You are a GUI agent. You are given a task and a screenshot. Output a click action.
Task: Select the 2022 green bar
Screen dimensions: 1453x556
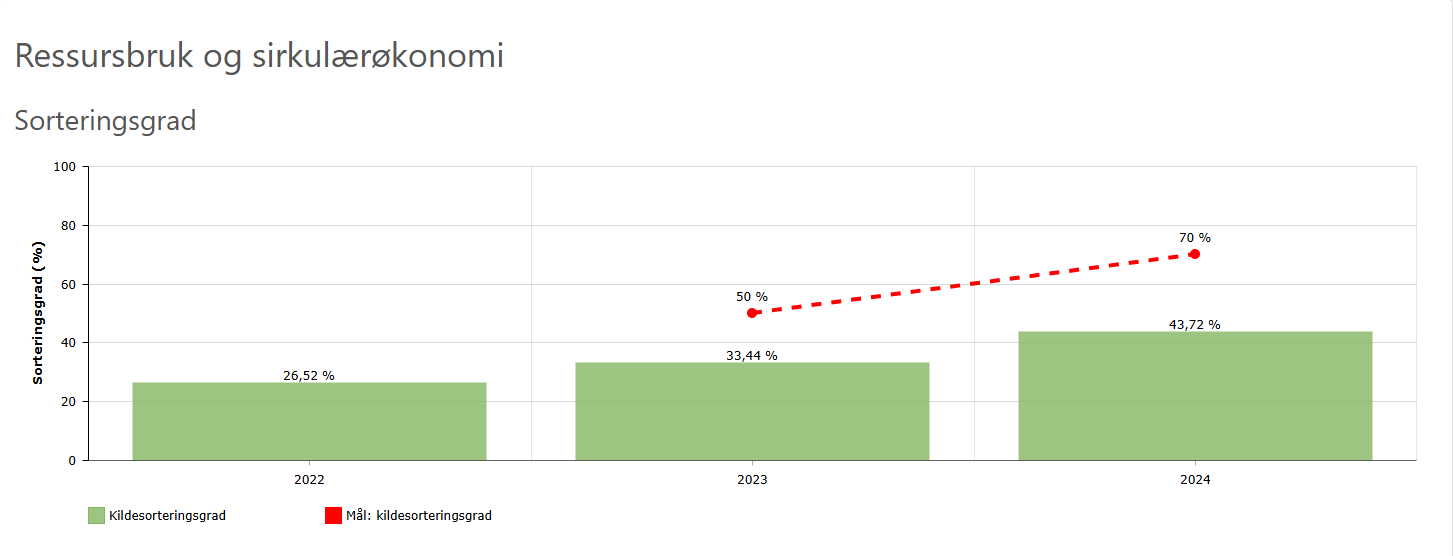pyautogui.click(x=309, y=422)
